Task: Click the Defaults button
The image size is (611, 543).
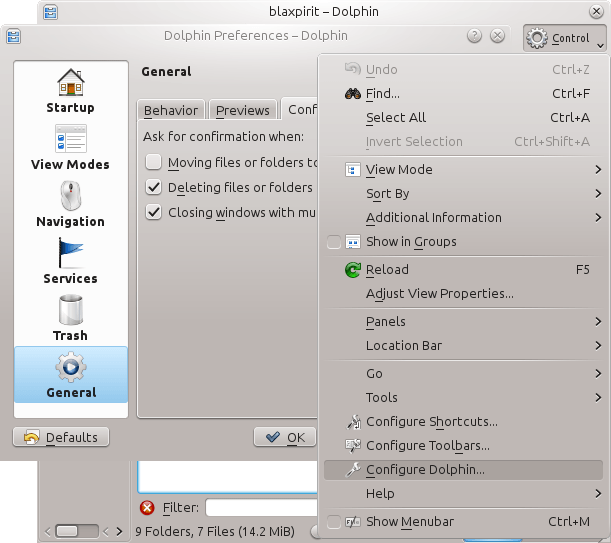Action: pyautogui.click(x=61, y=437)
